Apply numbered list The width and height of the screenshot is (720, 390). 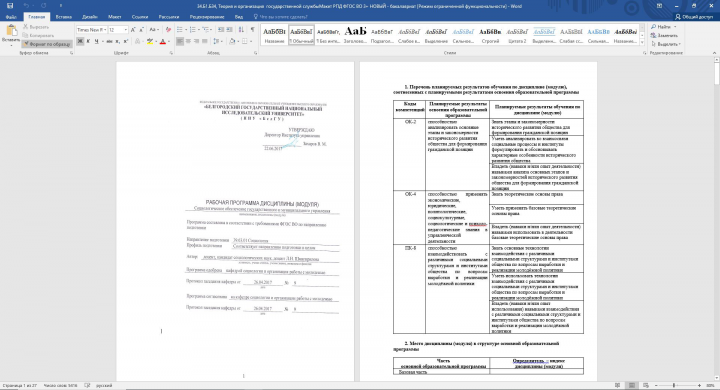point(193,29)
